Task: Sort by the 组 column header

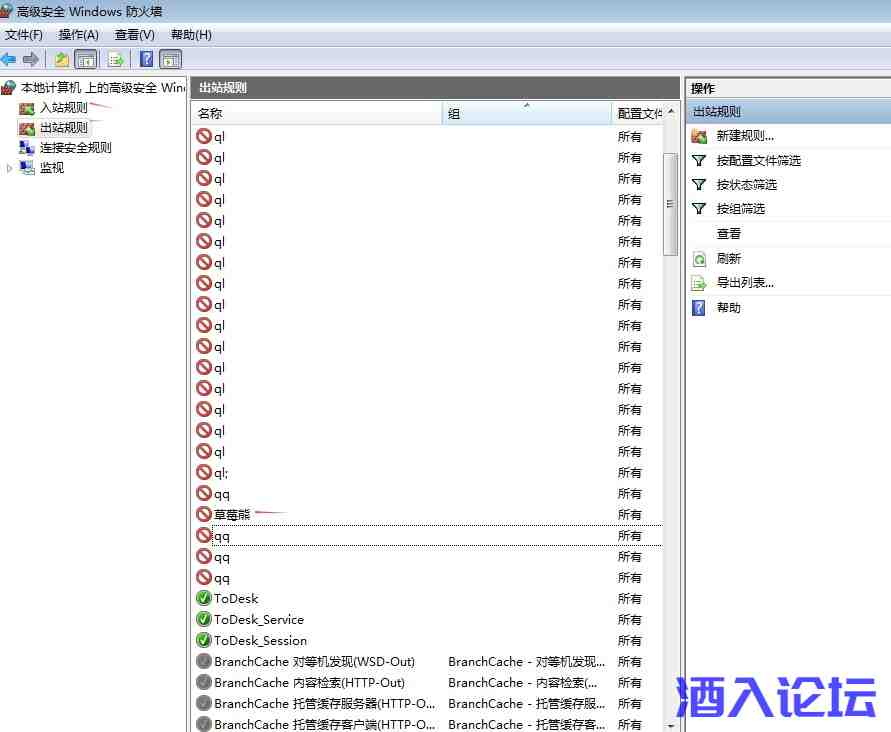Action: coord(527,114)
